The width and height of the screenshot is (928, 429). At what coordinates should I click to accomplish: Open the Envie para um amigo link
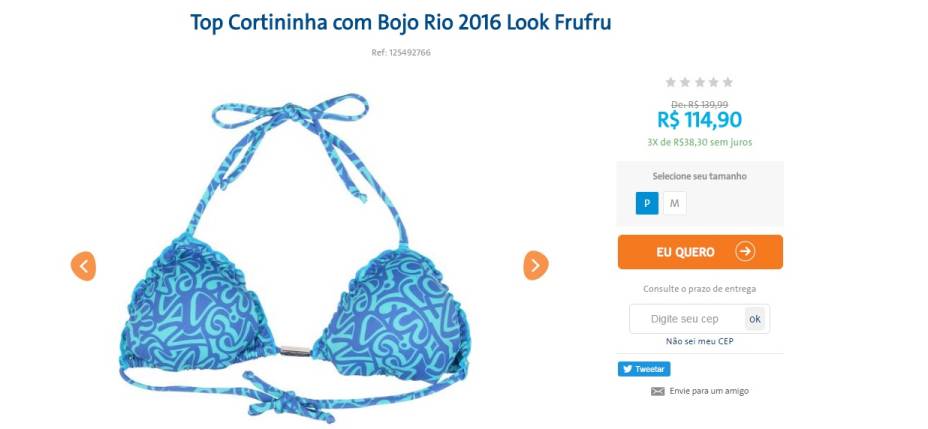point(709,391)
